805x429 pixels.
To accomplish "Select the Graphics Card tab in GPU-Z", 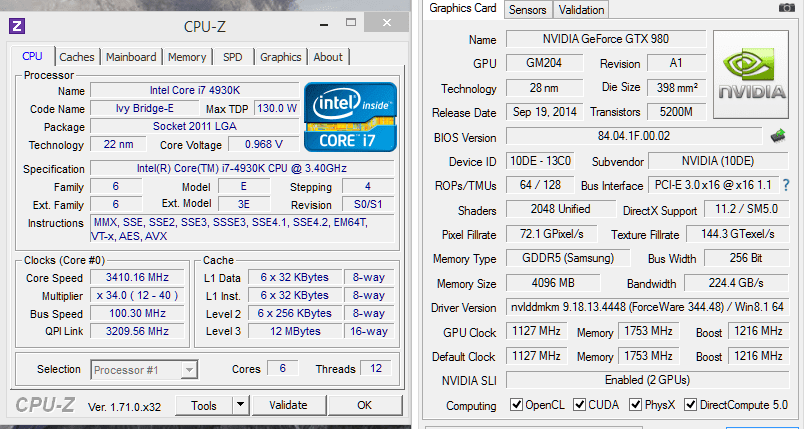I will coord(463,9).
